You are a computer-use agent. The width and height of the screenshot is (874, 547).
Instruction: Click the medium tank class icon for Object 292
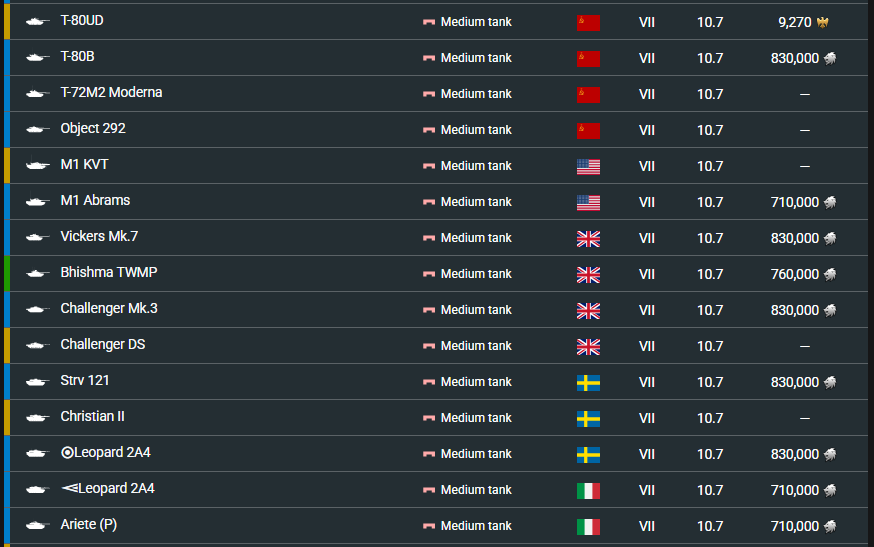[429, 130]
